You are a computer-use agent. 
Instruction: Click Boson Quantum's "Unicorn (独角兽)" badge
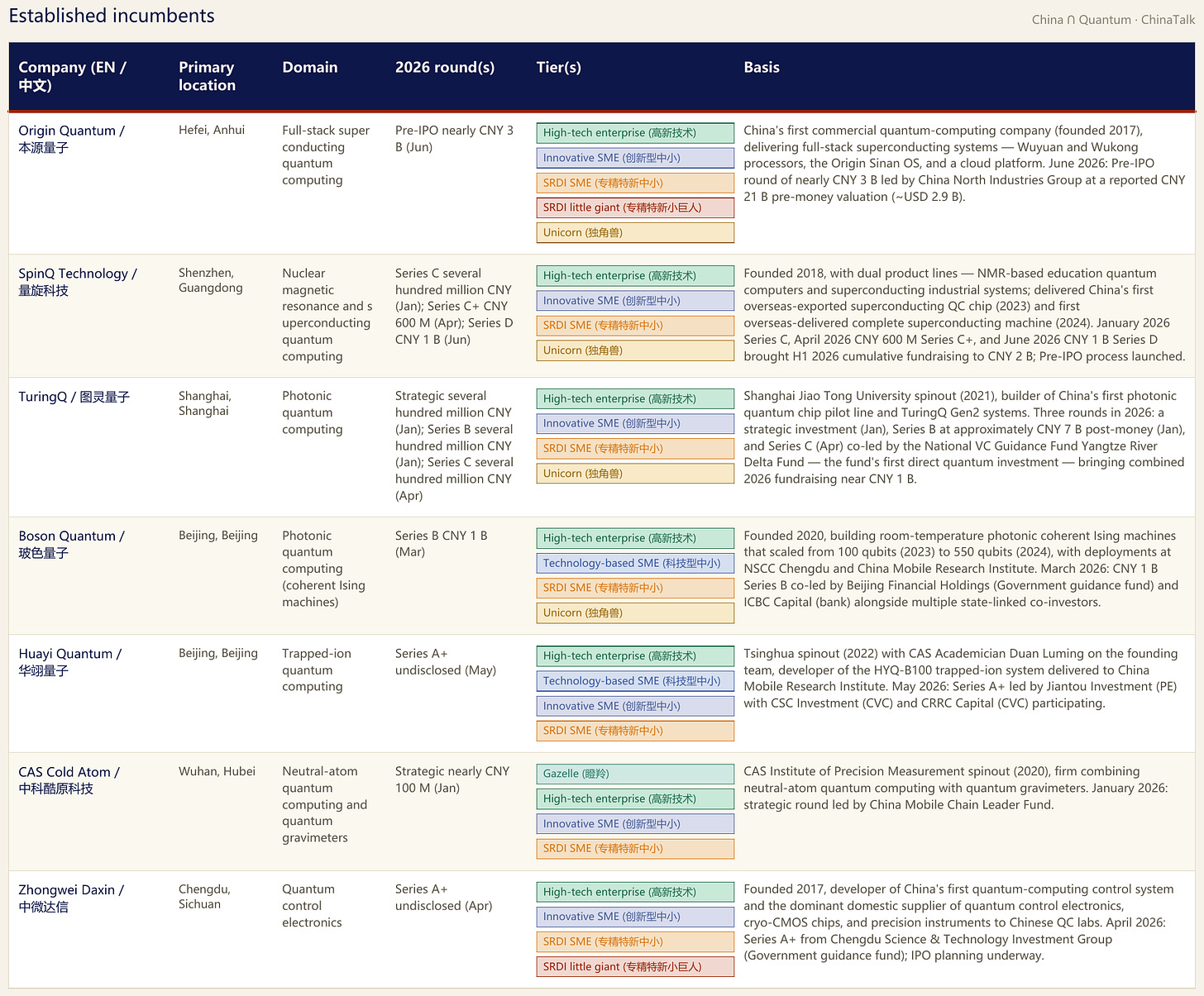pos(635,612)
